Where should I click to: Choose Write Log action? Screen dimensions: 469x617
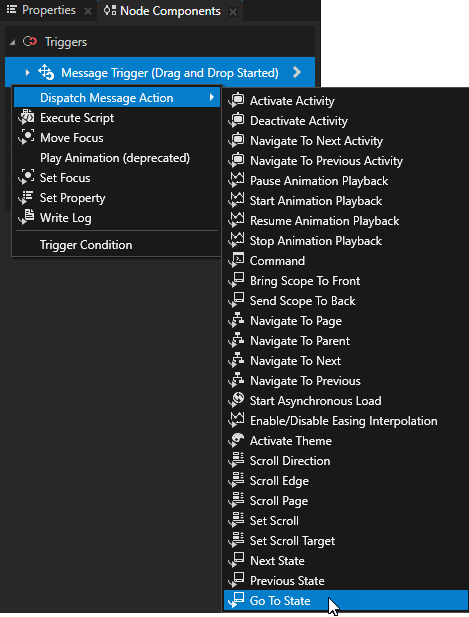tap(117, 218)
